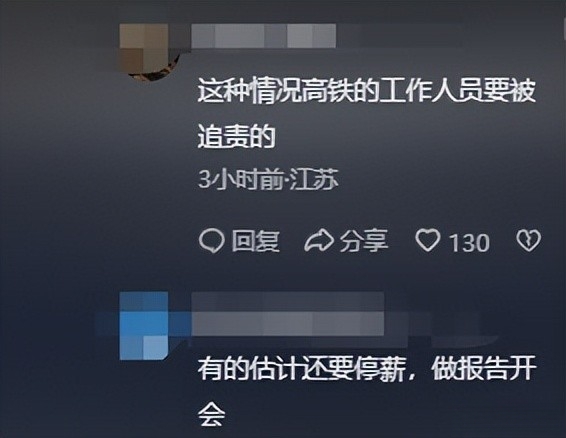Like the comment with the heart icon

[428, 240]
